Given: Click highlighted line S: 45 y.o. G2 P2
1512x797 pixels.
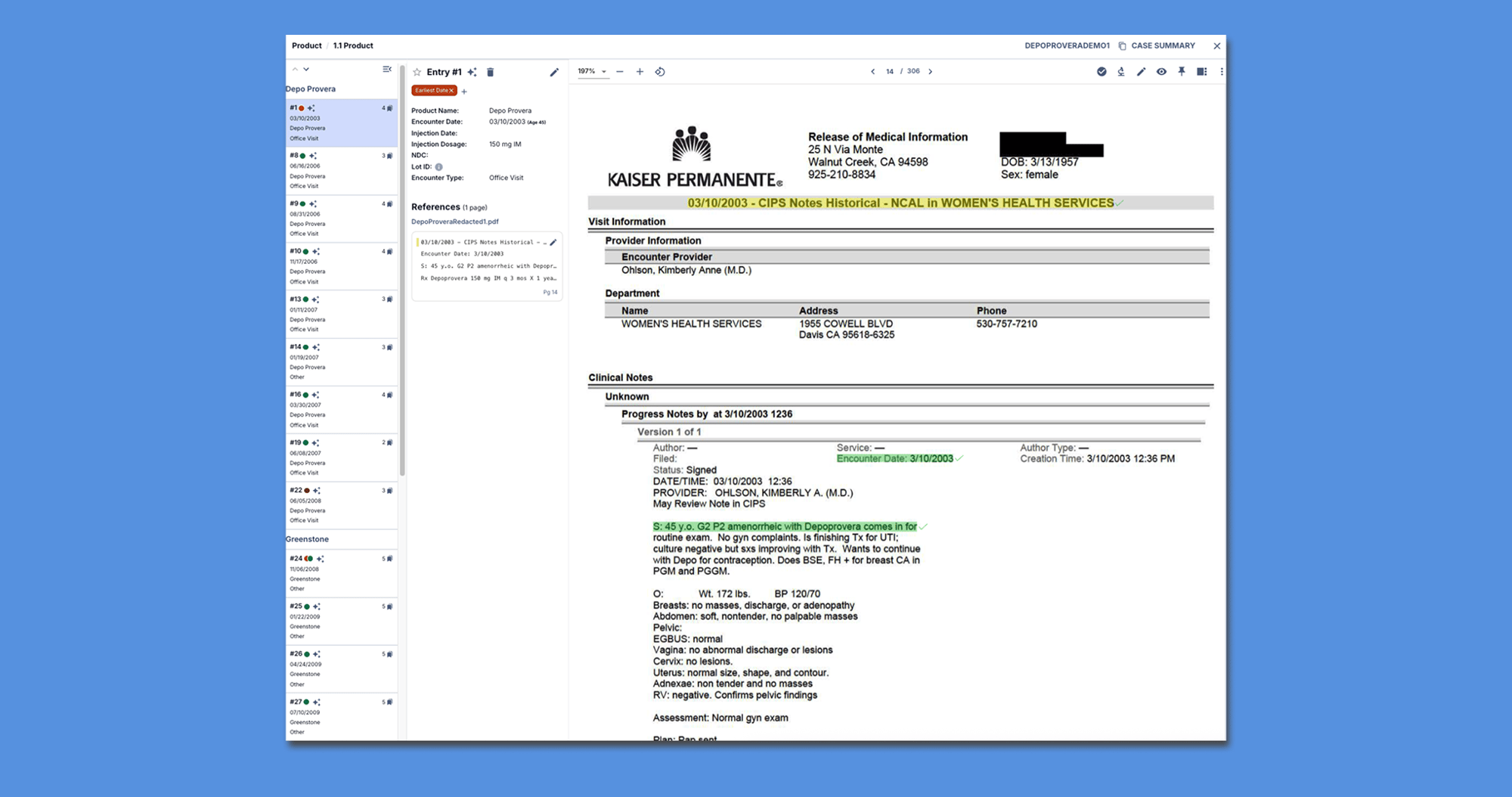Looking at the screenshot, I should click(x=785, y=526).
